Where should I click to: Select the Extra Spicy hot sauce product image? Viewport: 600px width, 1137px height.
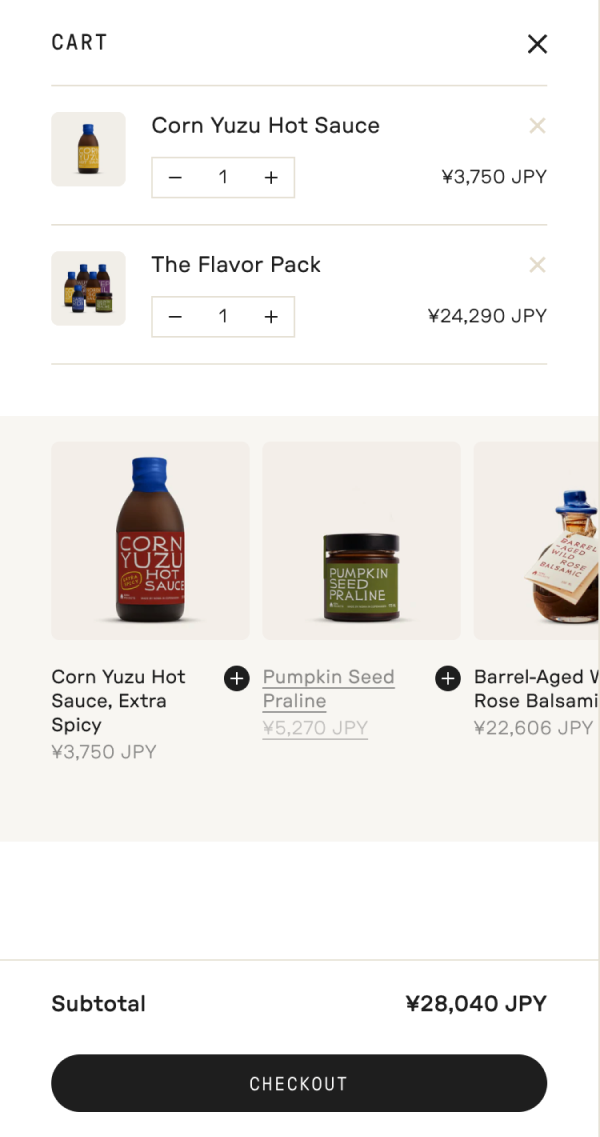(x=150, y=541)
